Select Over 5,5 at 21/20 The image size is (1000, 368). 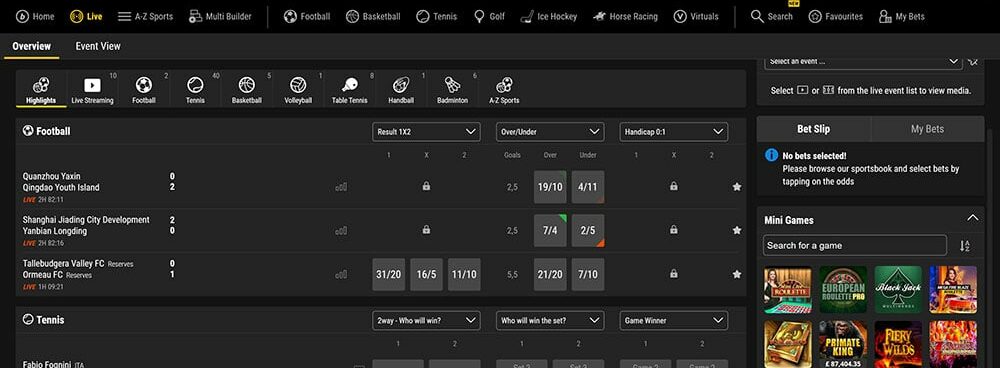point(550,274)
